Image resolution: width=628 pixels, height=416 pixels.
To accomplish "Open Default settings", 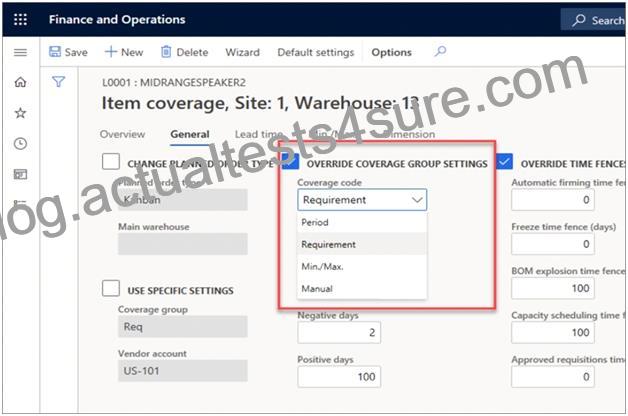I will pos(316,52).
